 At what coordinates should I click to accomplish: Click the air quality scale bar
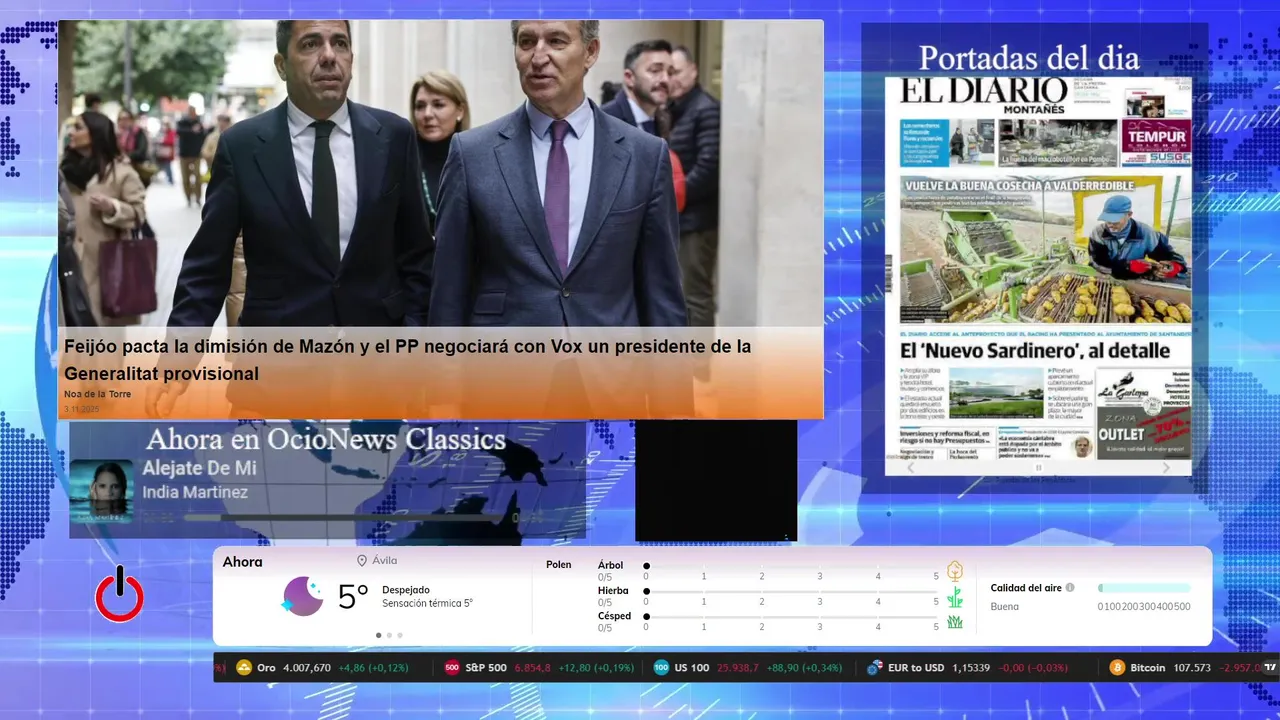pyautogui.click(x=1144, y=588)
